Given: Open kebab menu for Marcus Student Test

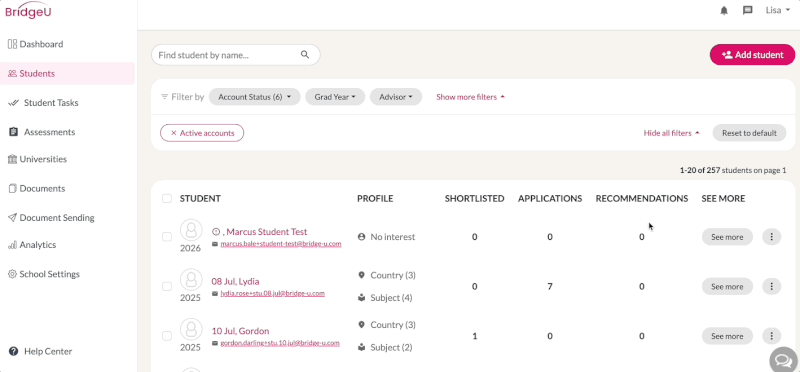Looking at the screenshot, I should click(x=771, y=237).
